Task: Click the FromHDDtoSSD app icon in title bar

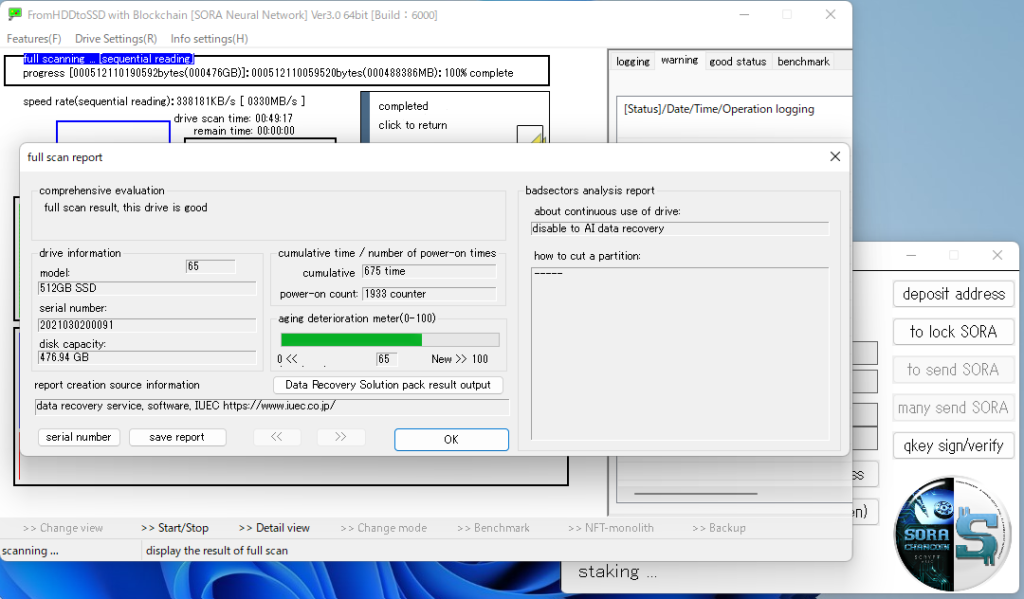Action: coord(14,14)
